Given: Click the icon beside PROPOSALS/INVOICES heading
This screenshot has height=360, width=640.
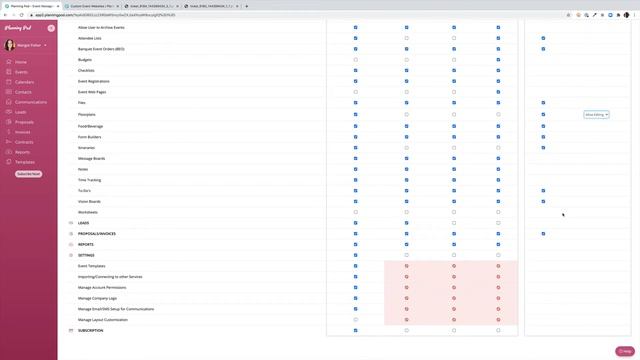Looking at the screenshot, I should pos(71,234).
